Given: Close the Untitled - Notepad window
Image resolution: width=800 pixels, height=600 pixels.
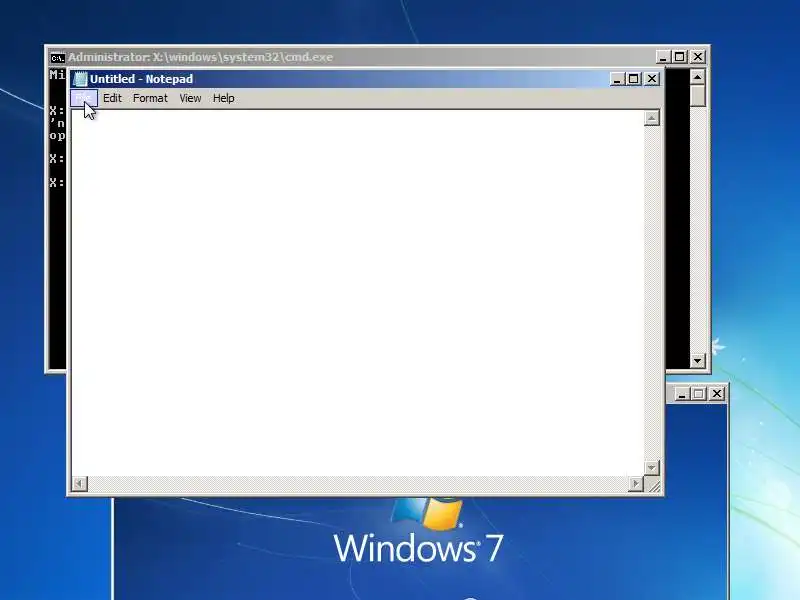Looking at the screenshot, I should (652, 79).
